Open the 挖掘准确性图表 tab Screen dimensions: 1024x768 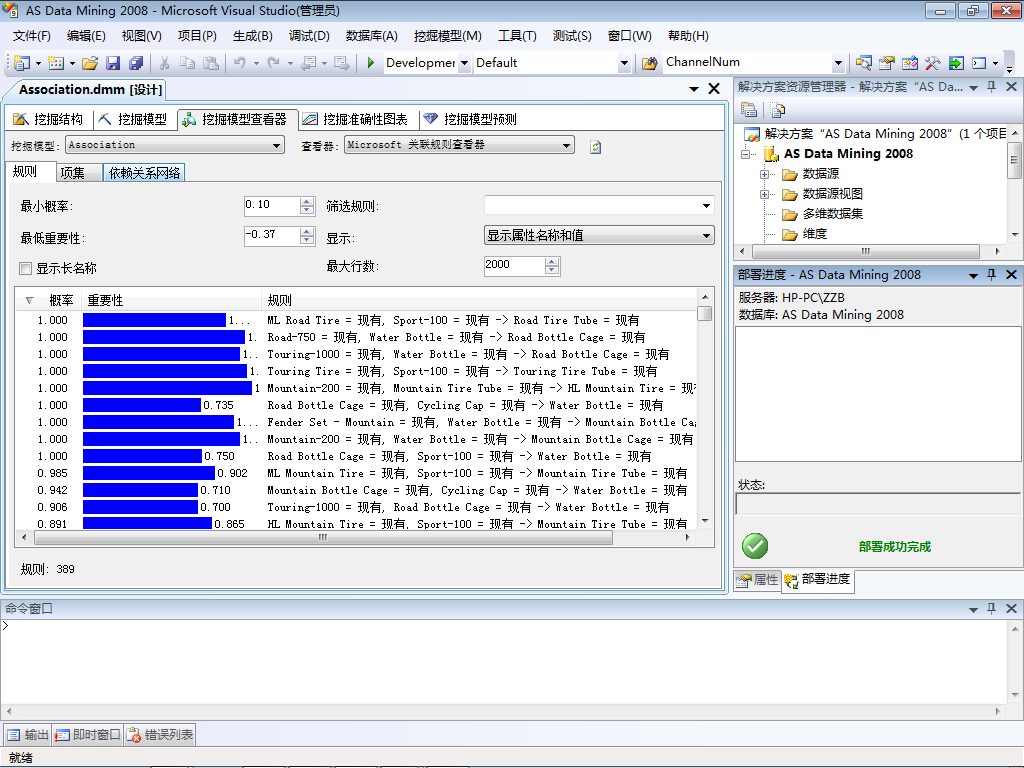355,120
